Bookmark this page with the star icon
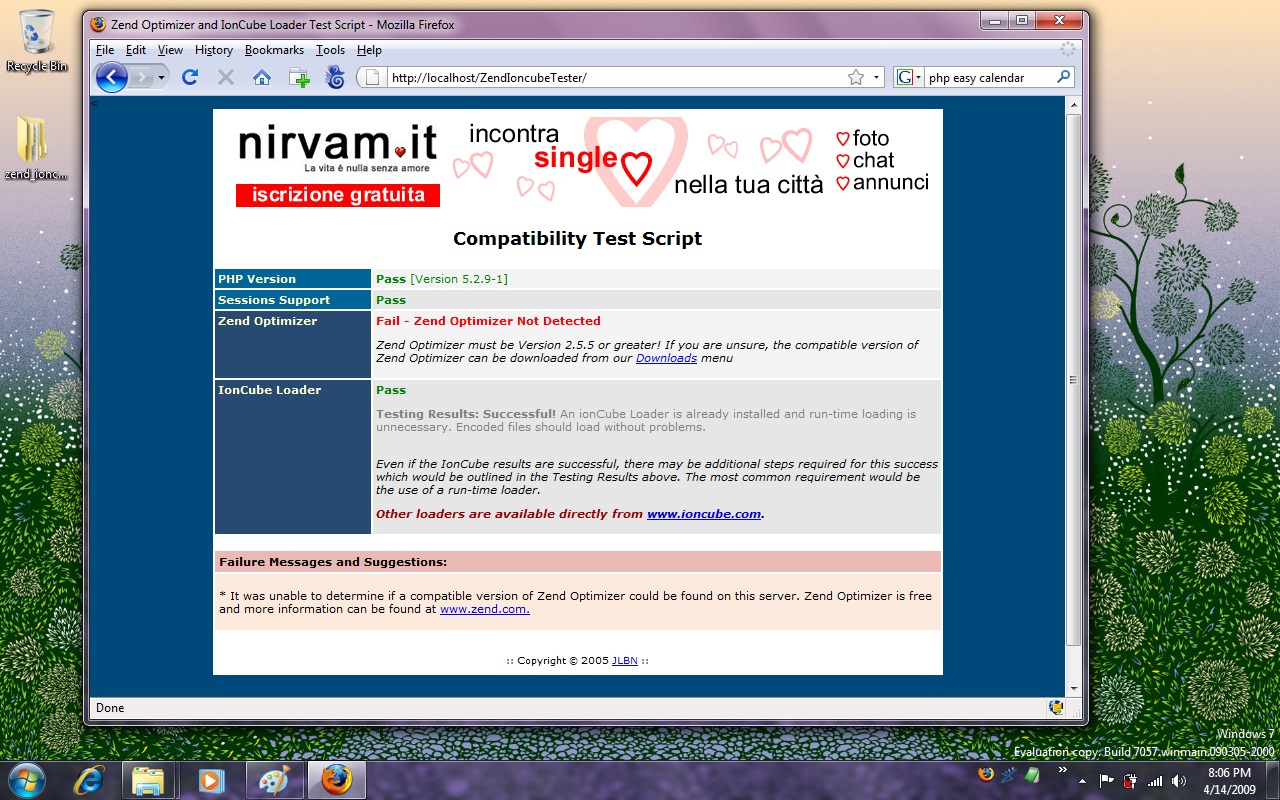The height and width of the screenshot is (800, 1280). click(x=855, y=77)
